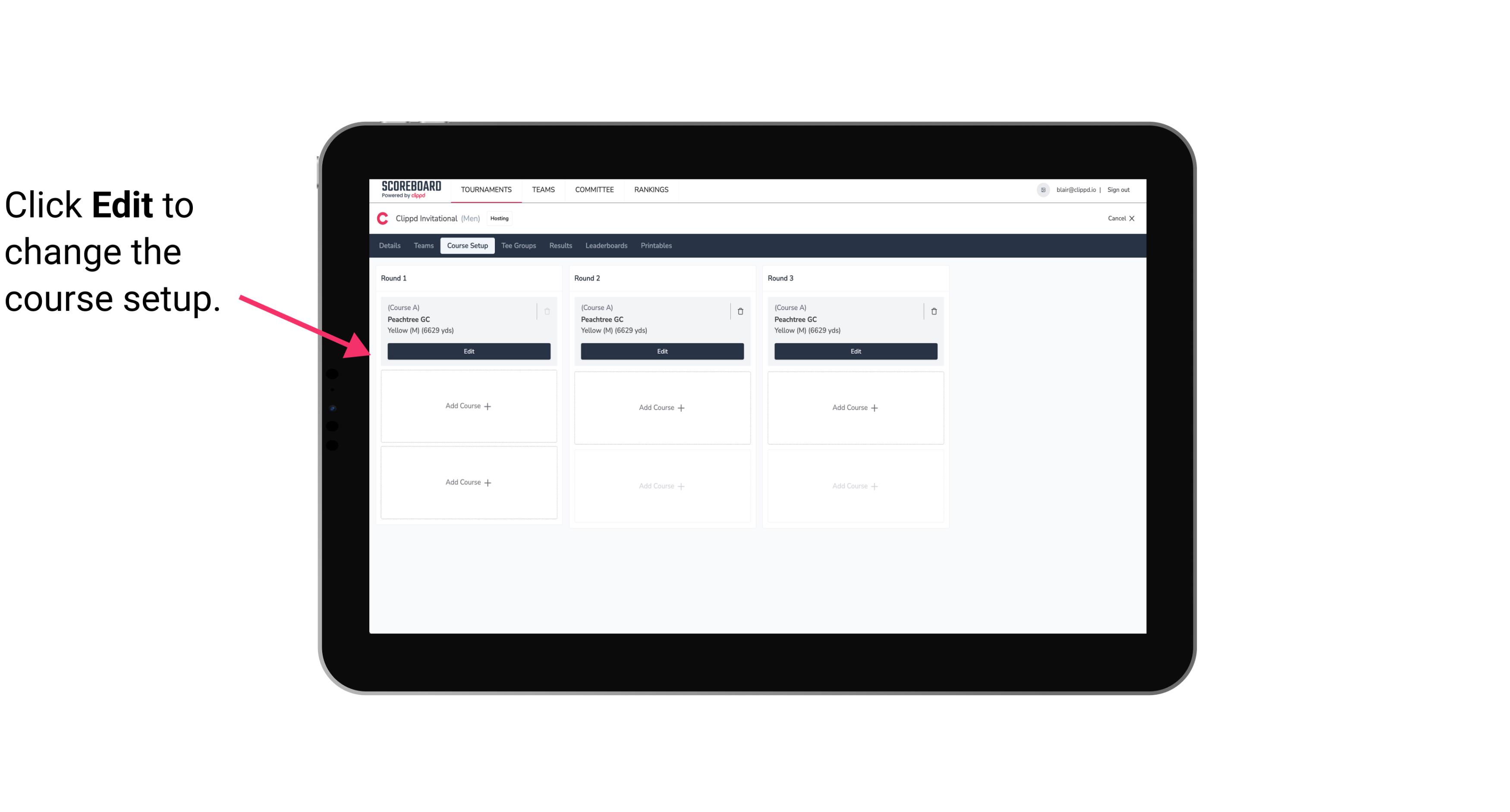Click the delete icon for Round 1
This screenshot has height=812, width=1510.
pyautogui.click(x=548, y=311)
